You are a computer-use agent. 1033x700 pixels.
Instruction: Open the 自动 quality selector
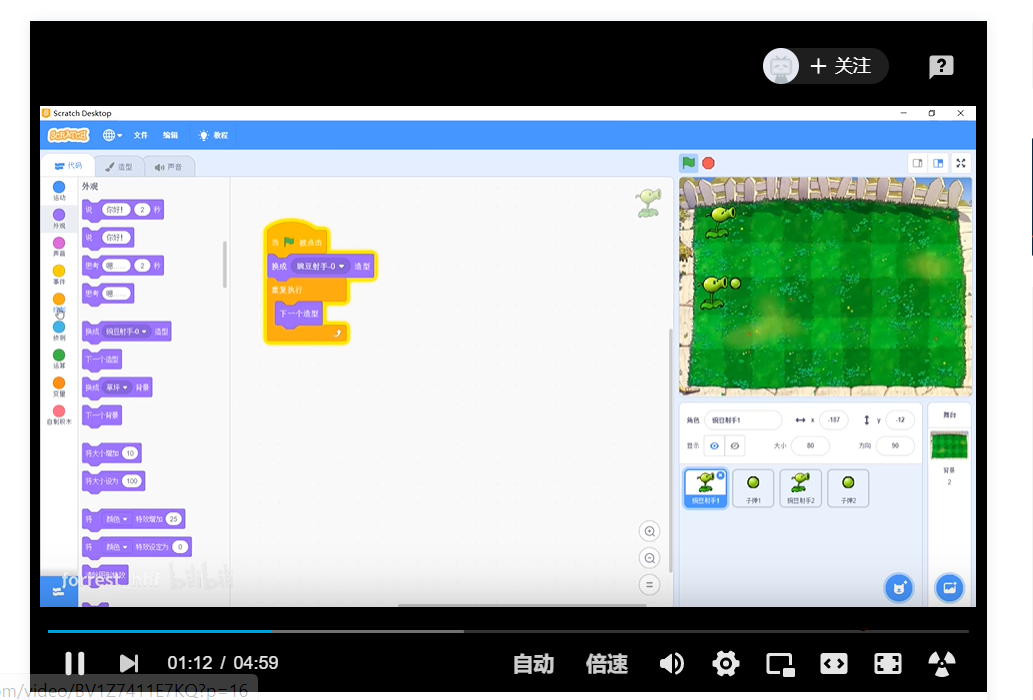tap(534, 664)
